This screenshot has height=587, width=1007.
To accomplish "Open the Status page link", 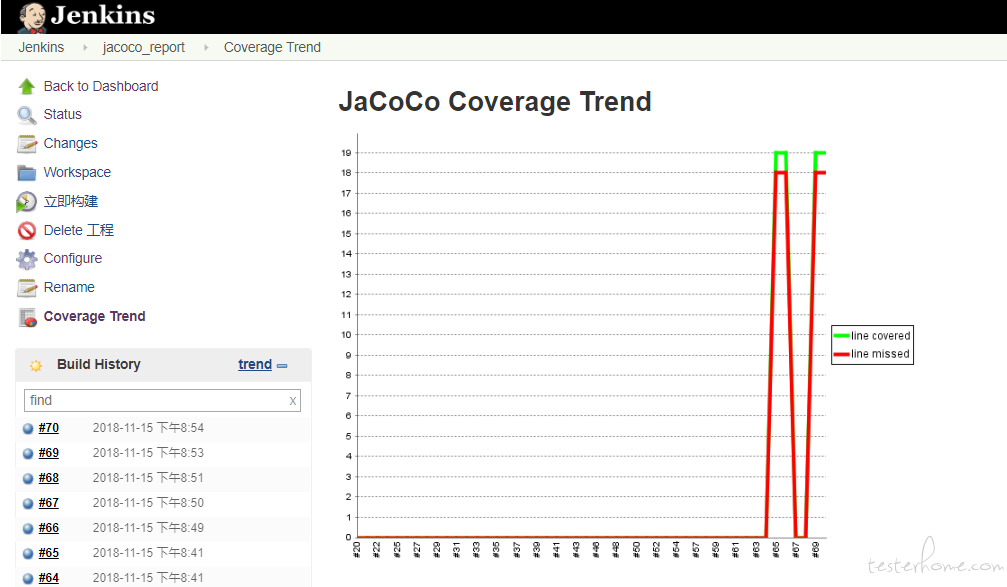I will (x=62, y=114).
